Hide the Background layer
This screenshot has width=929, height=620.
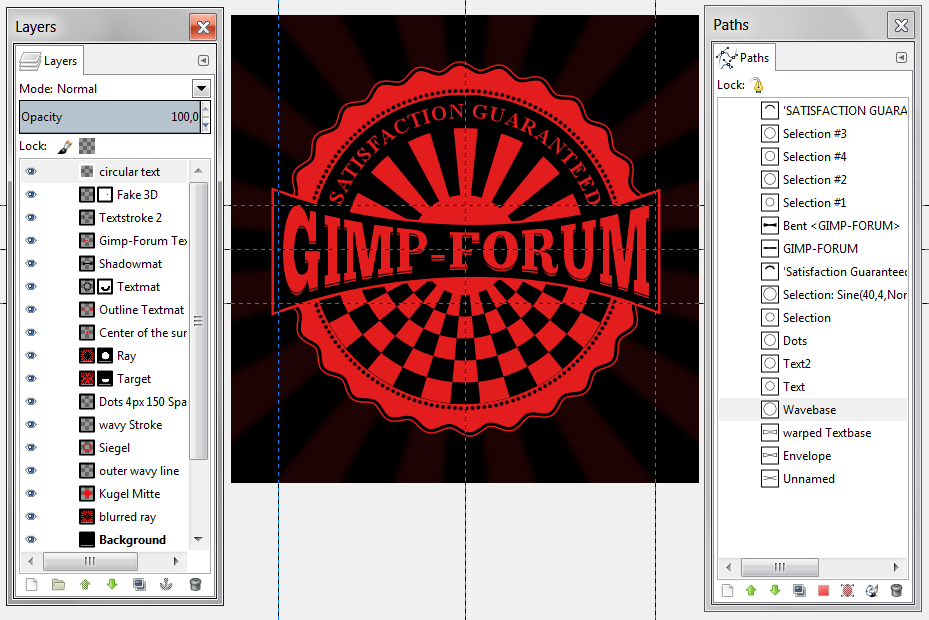[x=31, y=540]
